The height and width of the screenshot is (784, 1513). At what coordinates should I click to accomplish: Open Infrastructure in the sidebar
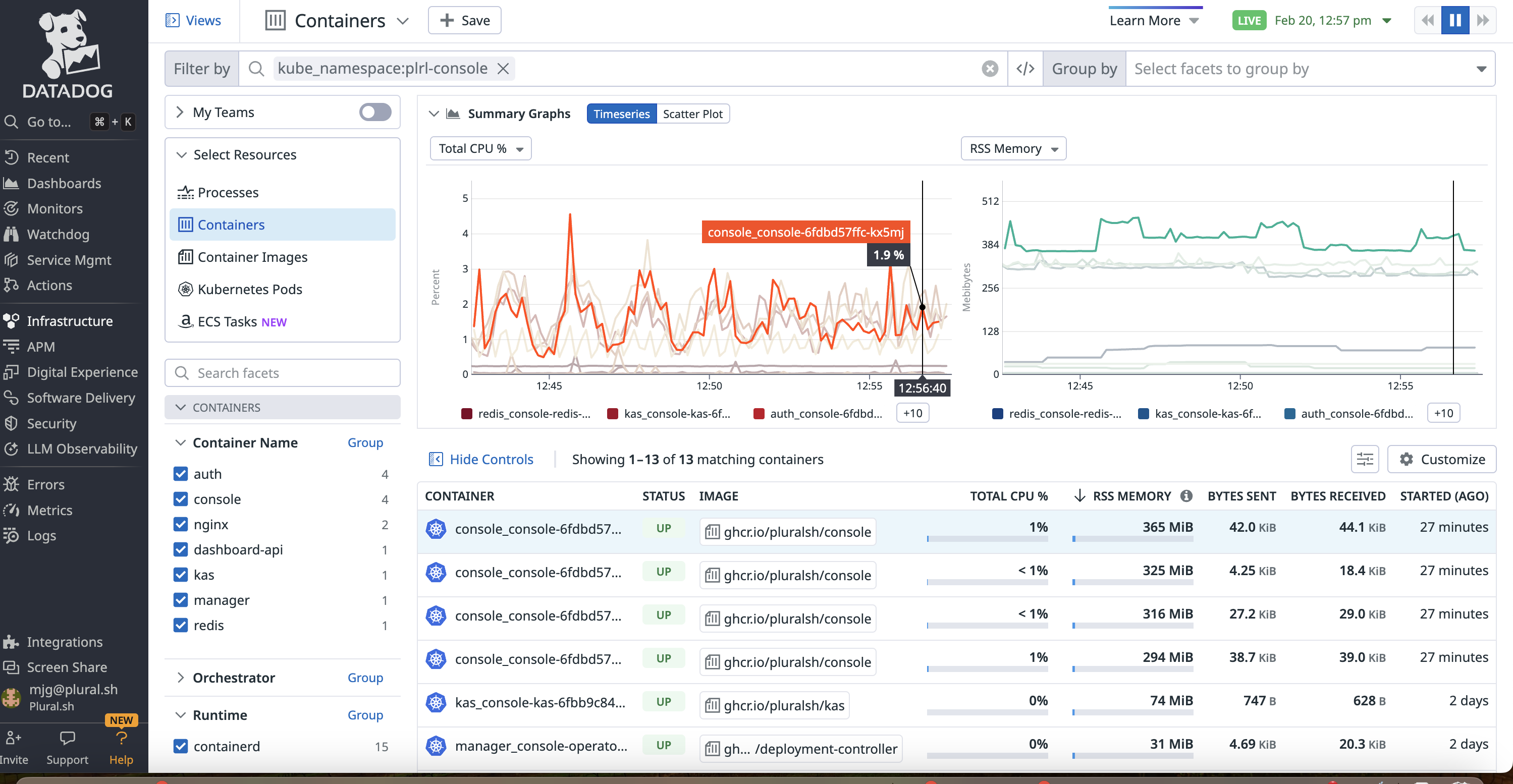(x=69, y=321)
